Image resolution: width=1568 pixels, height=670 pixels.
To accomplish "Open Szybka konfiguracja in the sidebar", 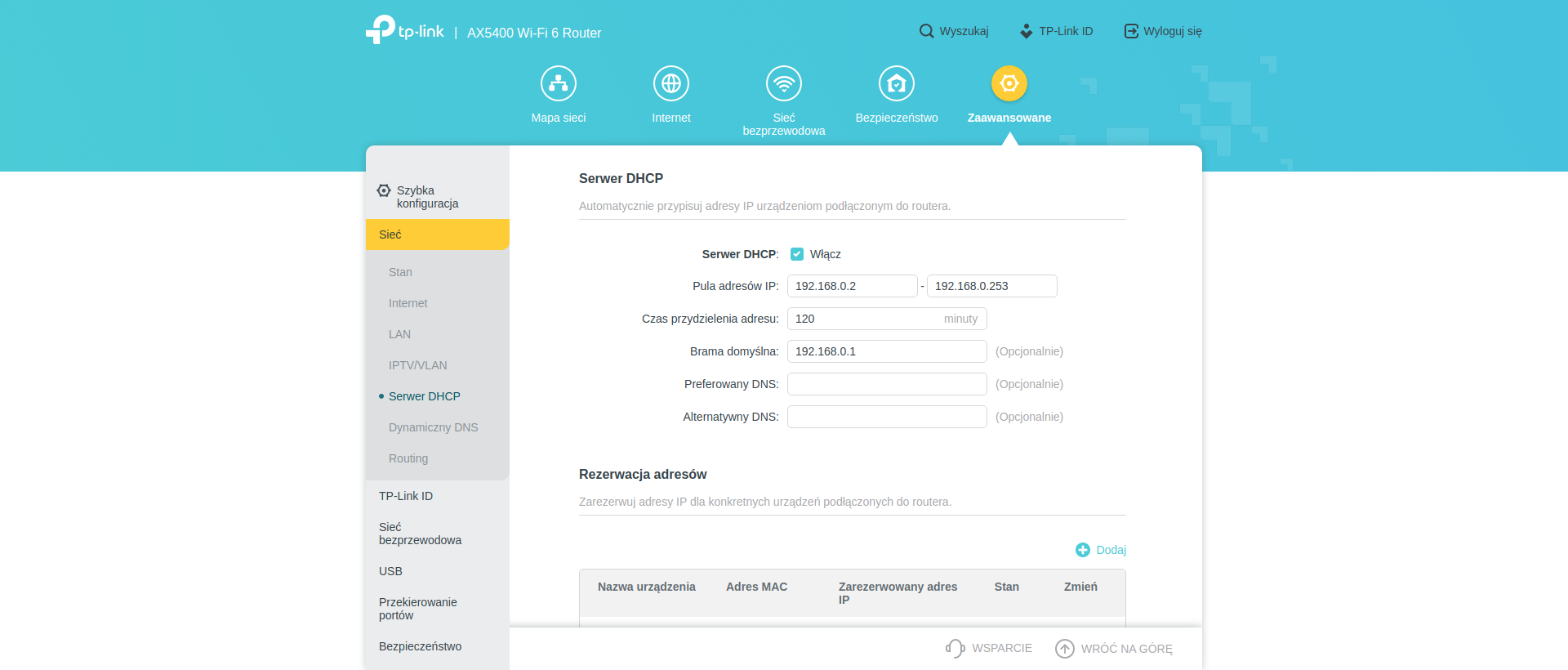I will [427, 197].
